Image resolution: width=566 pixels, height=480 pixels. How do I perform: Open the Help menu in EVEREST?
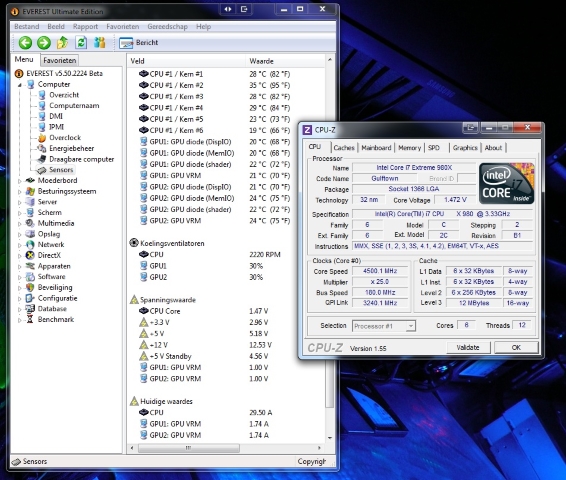click(x=204, y=27)
